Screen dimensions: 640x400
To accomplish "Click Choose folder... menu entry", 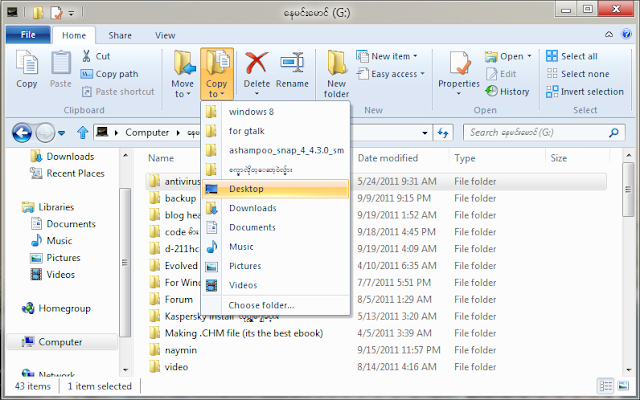I will (x=276, y=305).
